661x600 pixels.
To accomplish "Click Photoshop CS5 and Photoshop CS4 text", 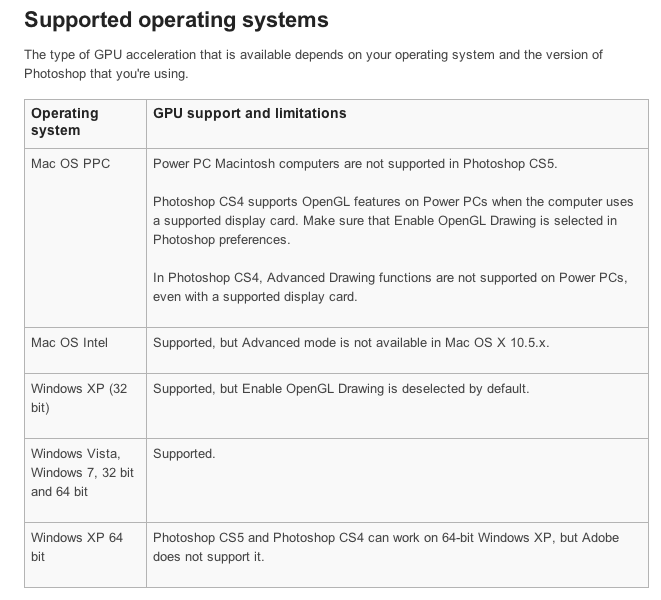I will point(258,538).
